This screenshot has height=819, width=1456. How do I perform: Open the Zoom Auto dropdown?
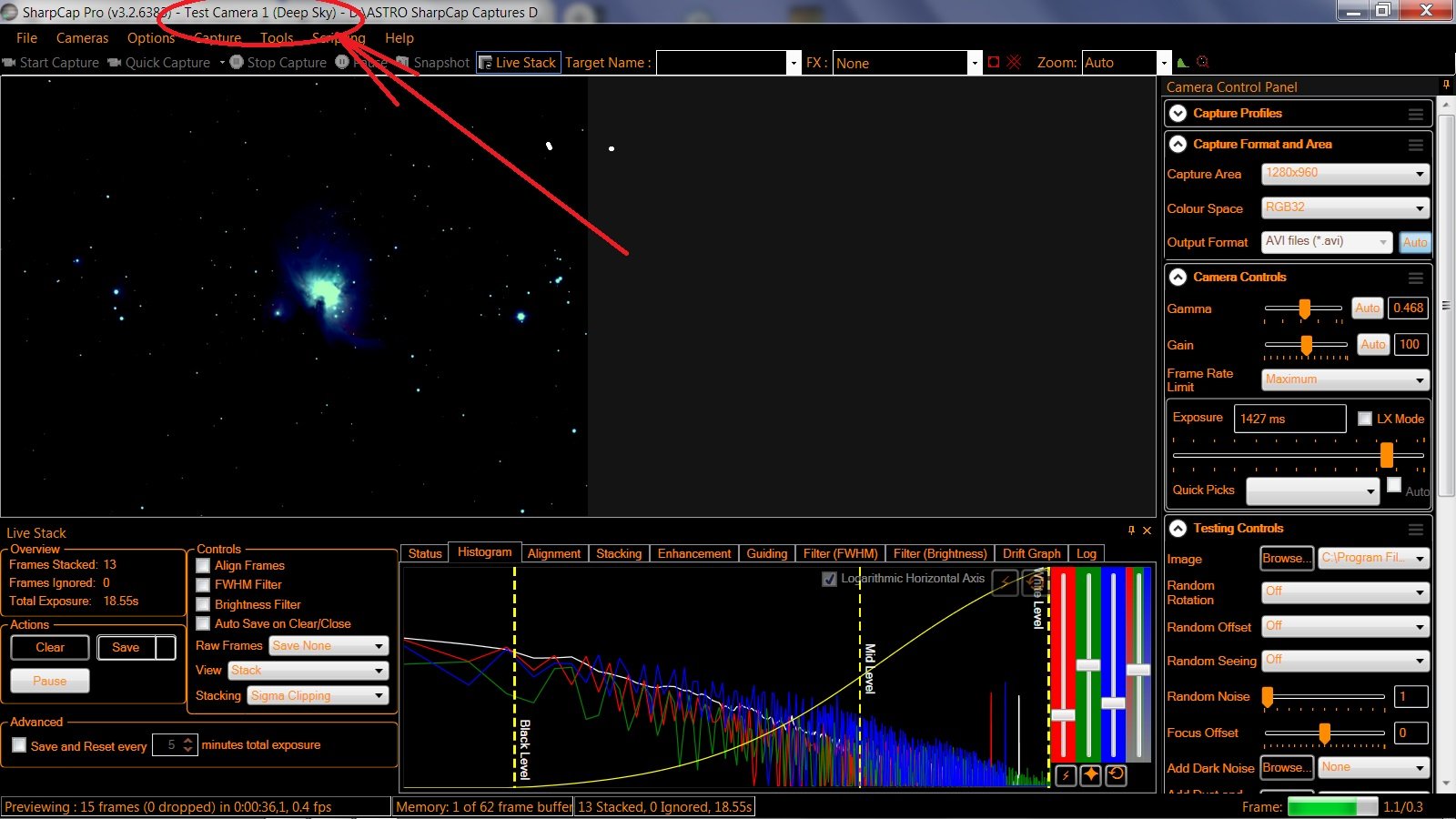click(1126, 63)
